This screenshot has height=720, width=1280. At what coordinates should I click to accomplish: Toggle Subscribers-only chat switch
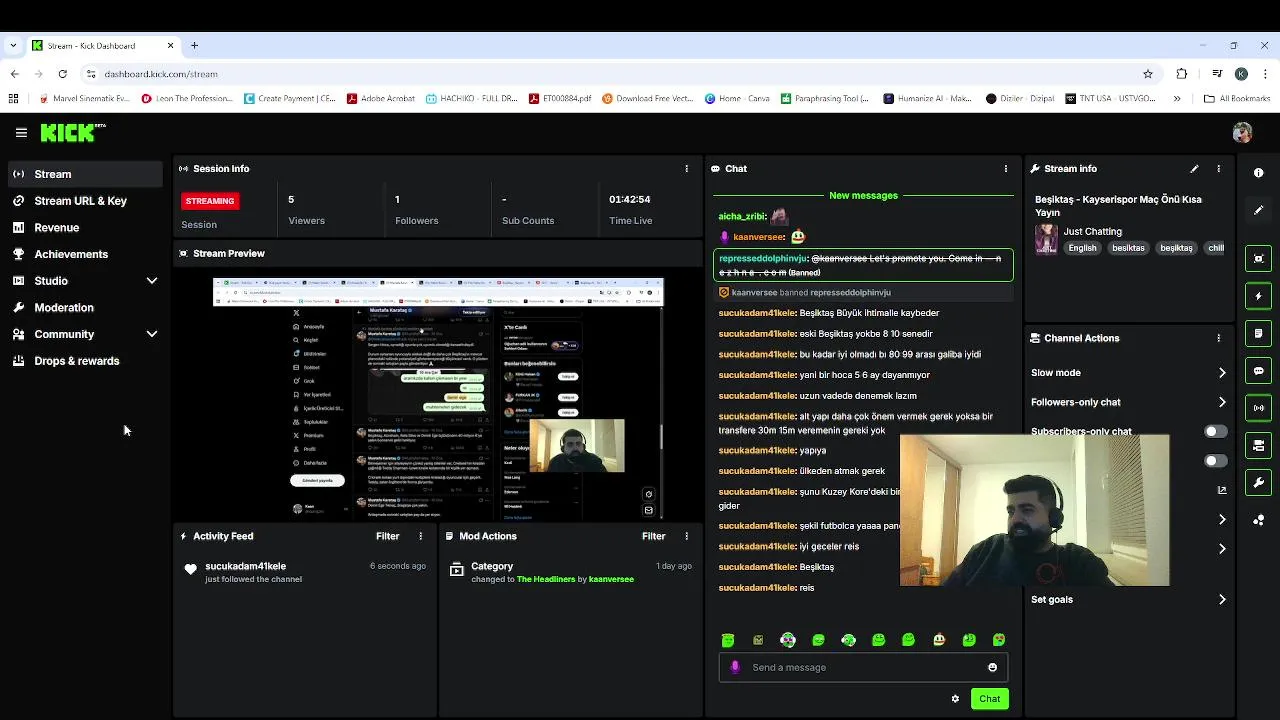pyautogui.click(x=1215, y=432)
